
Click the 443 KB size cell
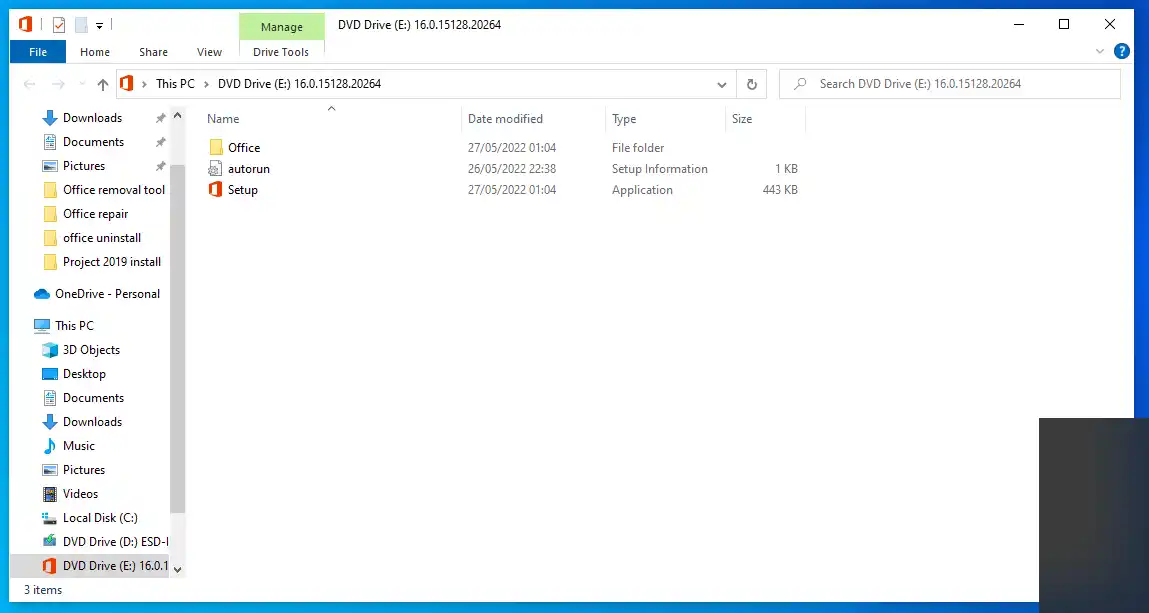[780, 190]
